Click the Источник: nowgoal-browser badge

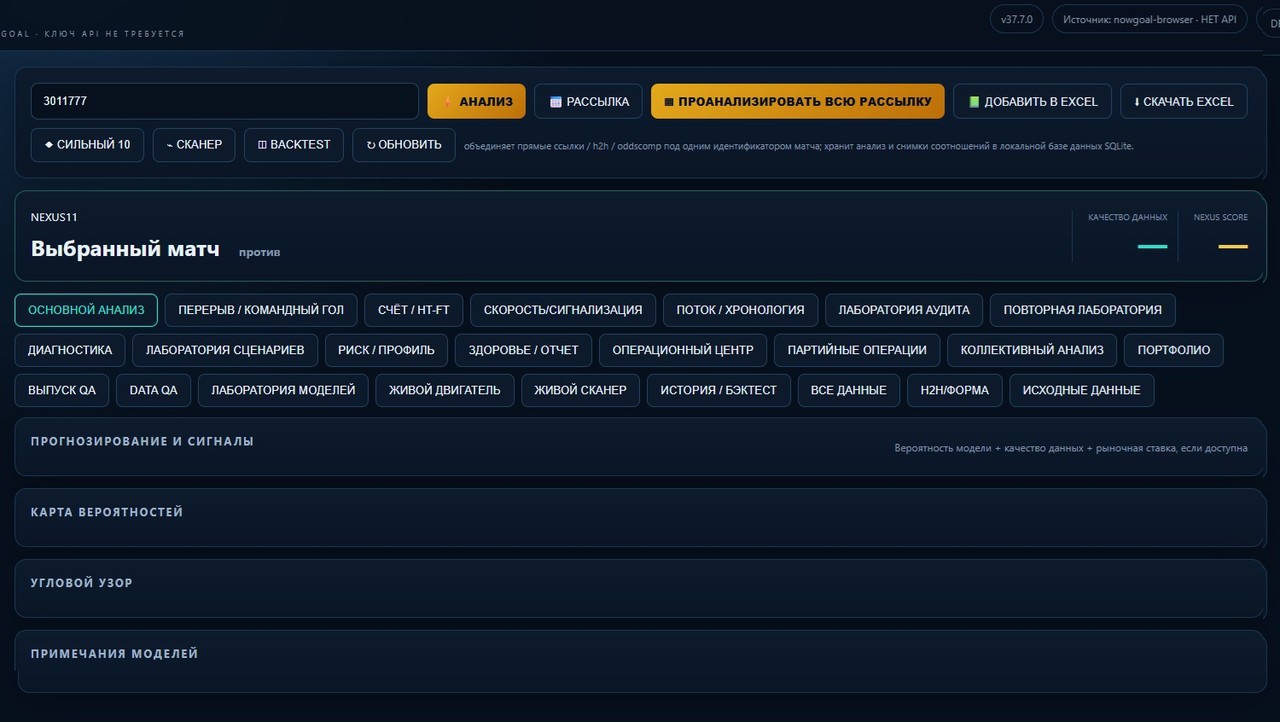1150,19
